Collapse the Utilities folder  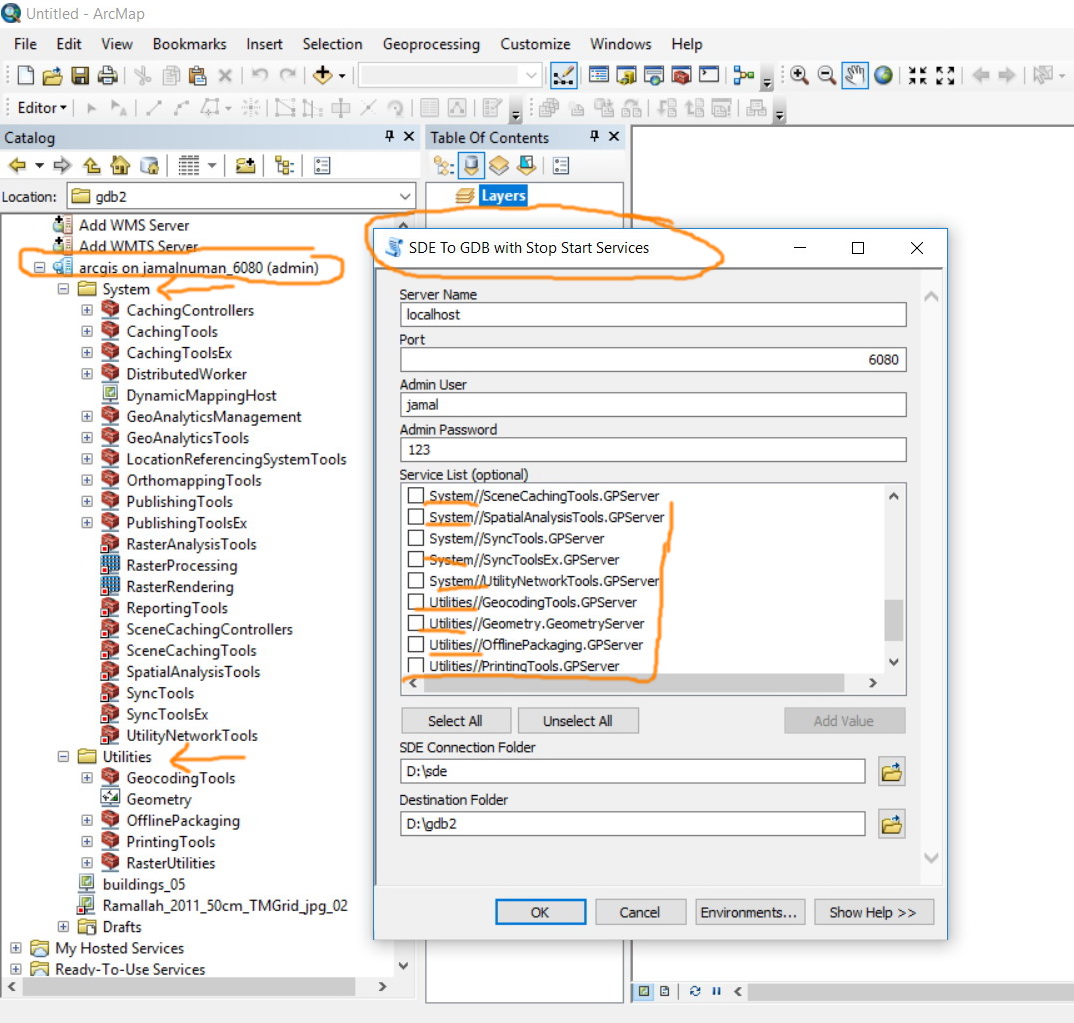[63, 757]
